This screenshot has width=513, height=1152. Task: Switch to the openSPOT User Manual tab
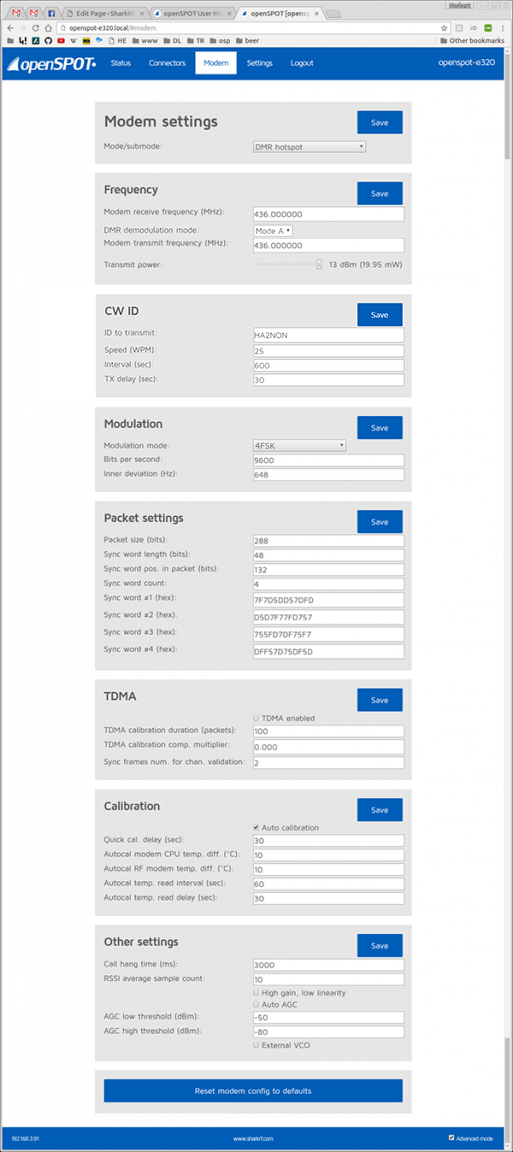pyautogui.click(x=193, y=13)
